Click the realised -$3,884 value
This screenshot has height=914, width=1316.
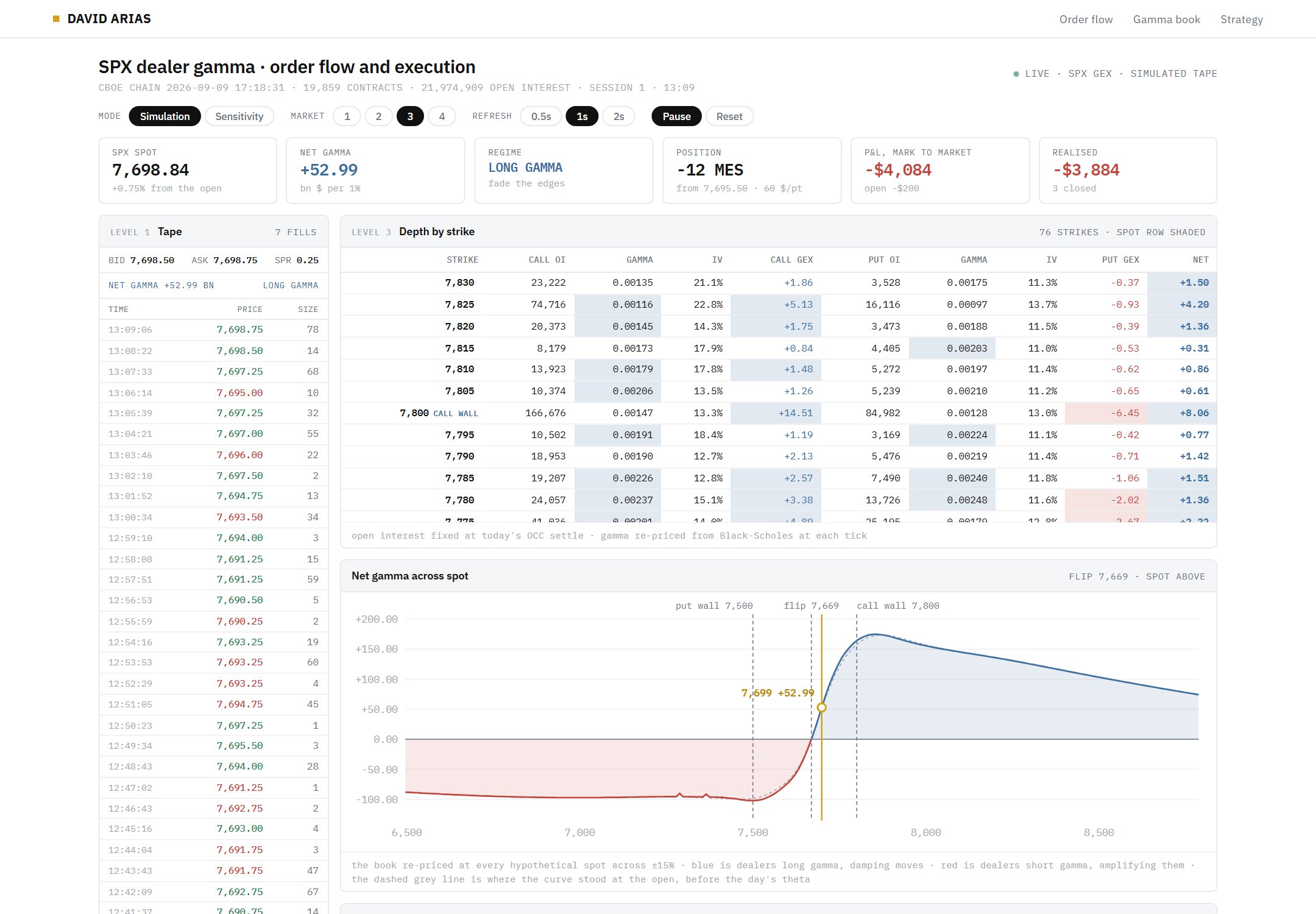click(x=1086, y=170)
